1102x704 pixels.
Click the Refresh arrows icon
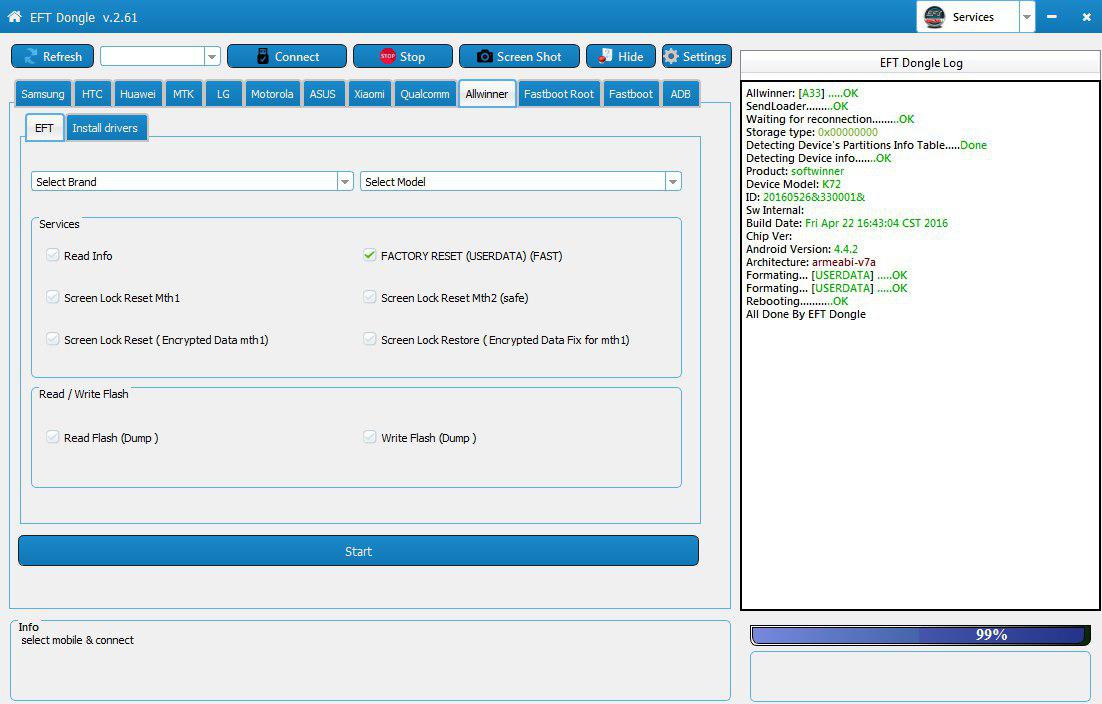coord(31,57)
